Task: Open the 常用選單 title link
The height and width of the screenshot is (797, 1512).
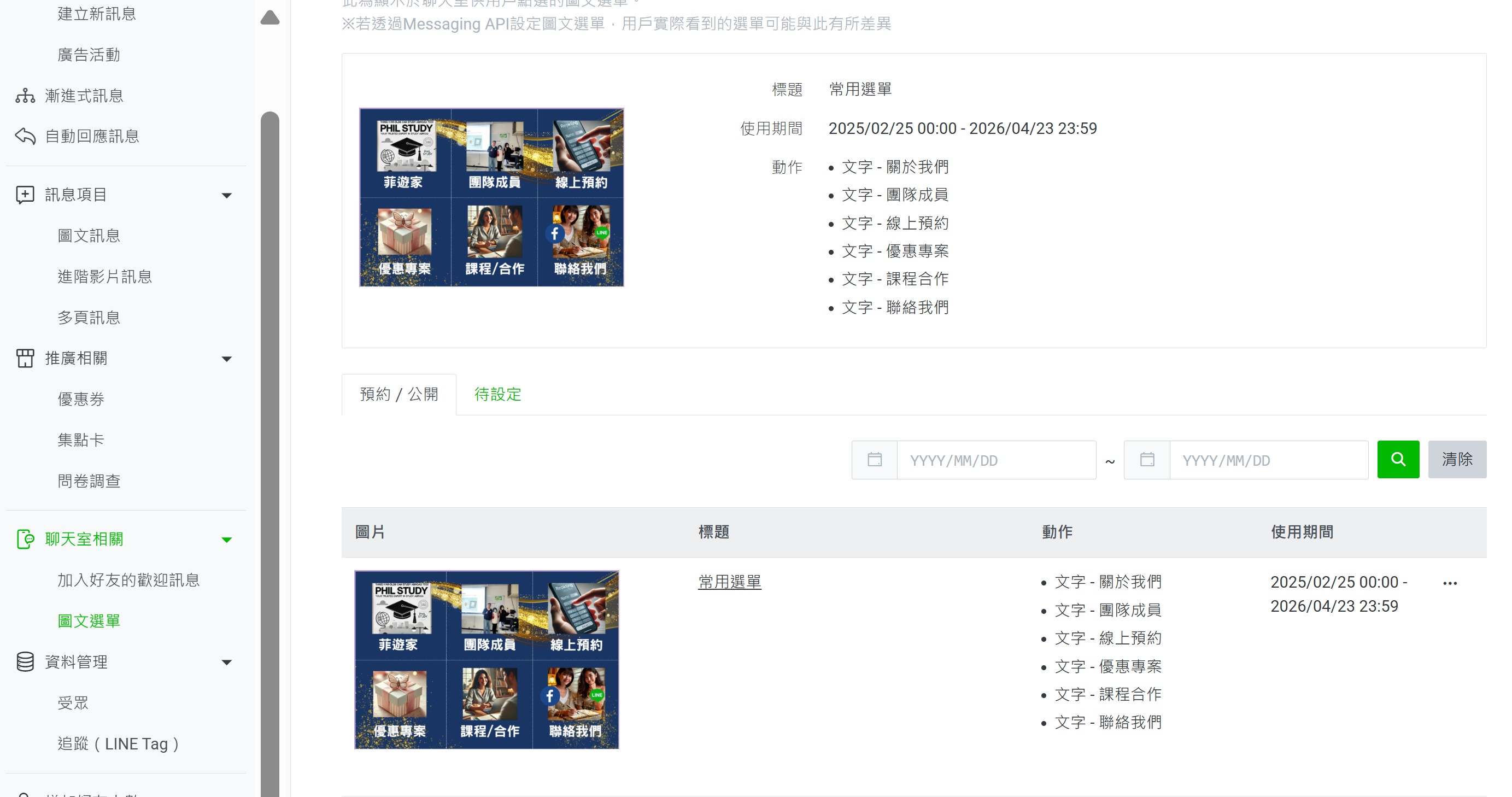Action: point(730,582)
